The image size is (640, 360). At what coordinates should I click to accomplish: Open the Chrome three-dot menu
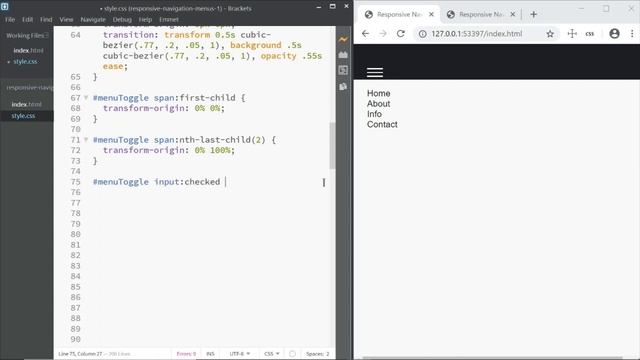pyautogui.click(x=632, y=34)
